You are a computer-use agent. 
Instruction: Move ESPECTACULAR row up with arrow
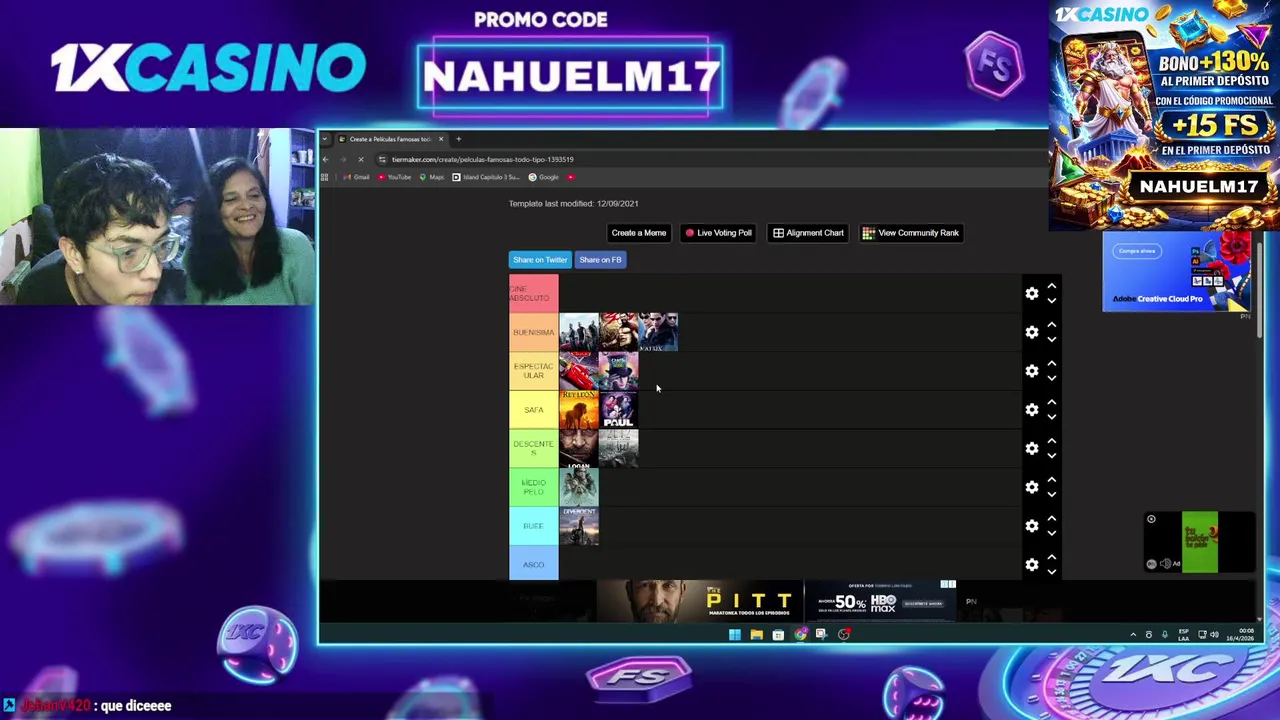[1051, 364]
